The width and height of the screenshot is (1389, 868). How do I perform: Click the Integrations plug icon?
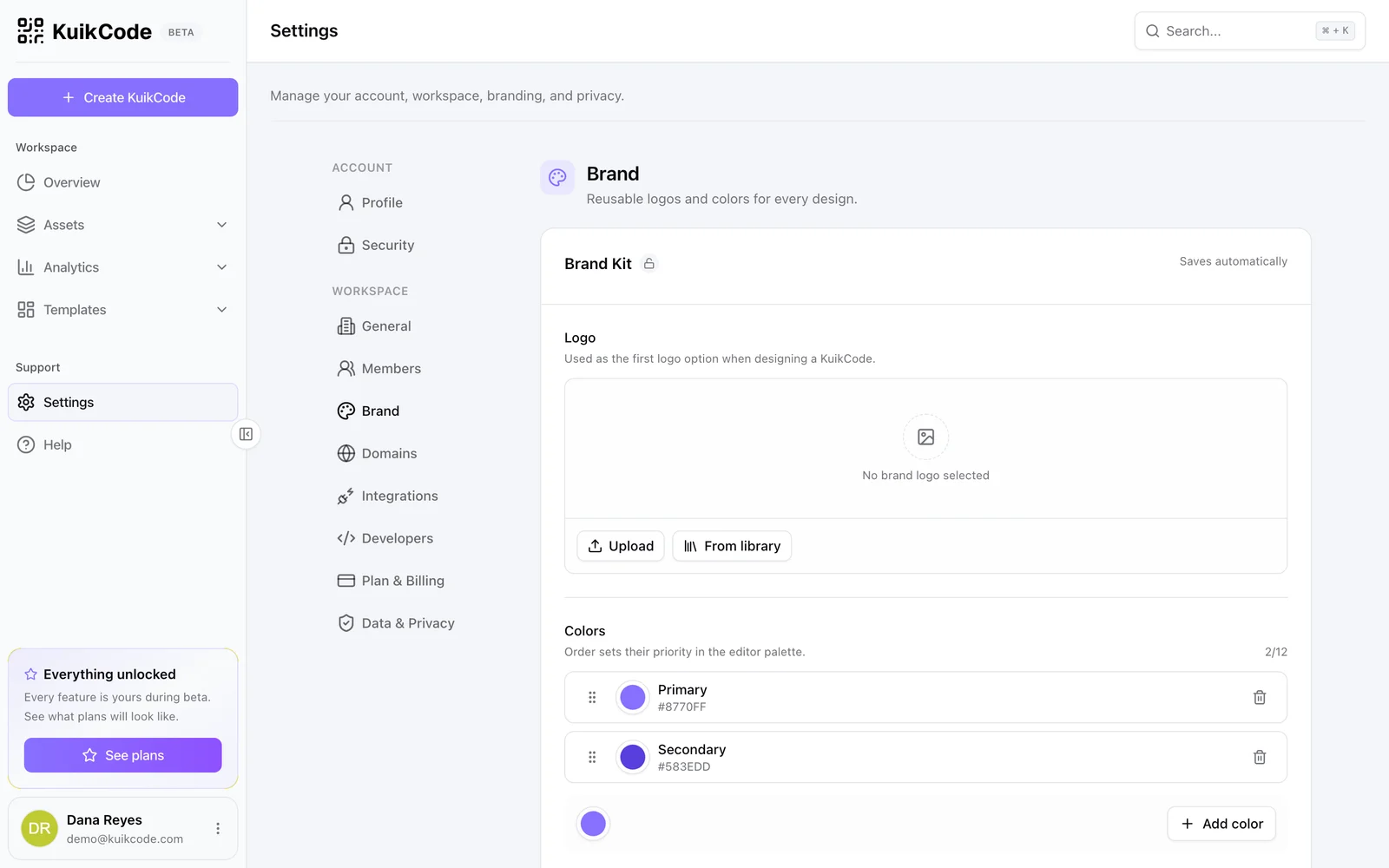point(346,496)
